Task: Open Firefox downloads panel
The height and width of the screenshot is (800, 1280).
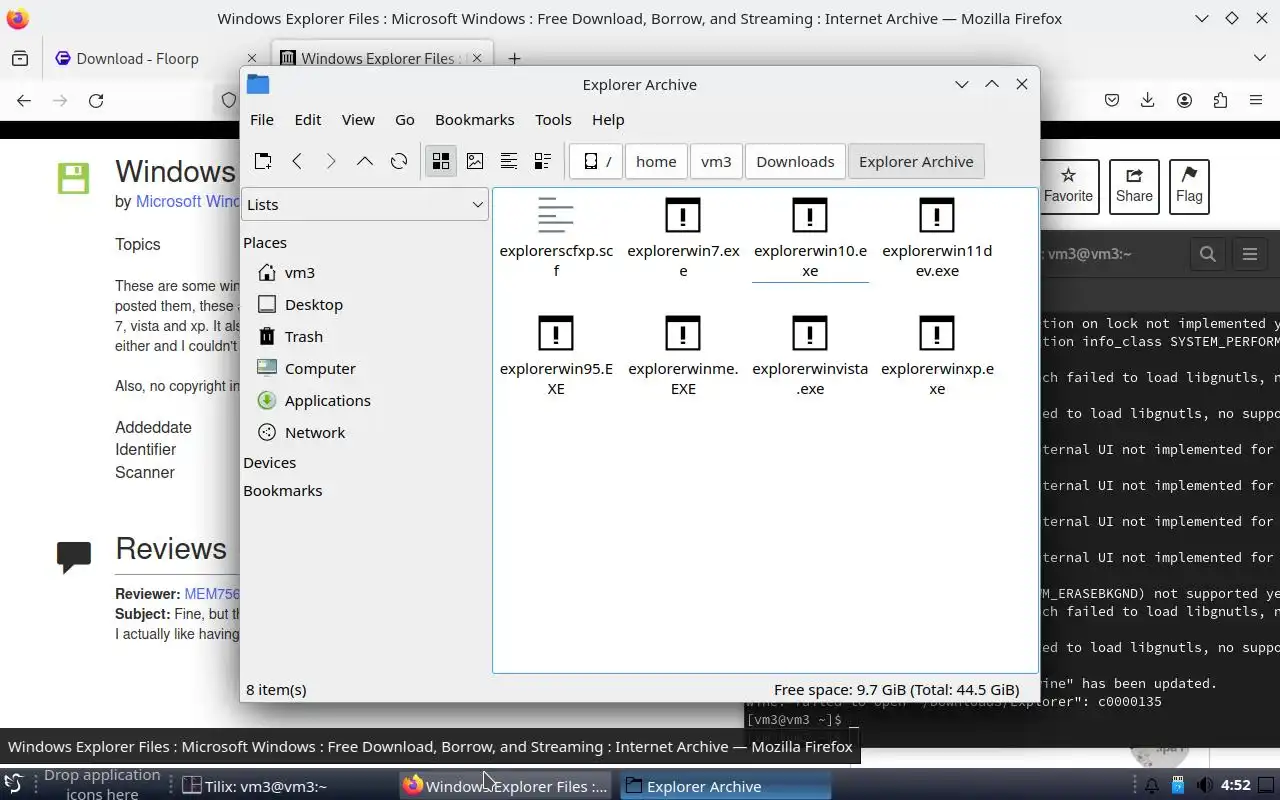Action: (1148, 100)
